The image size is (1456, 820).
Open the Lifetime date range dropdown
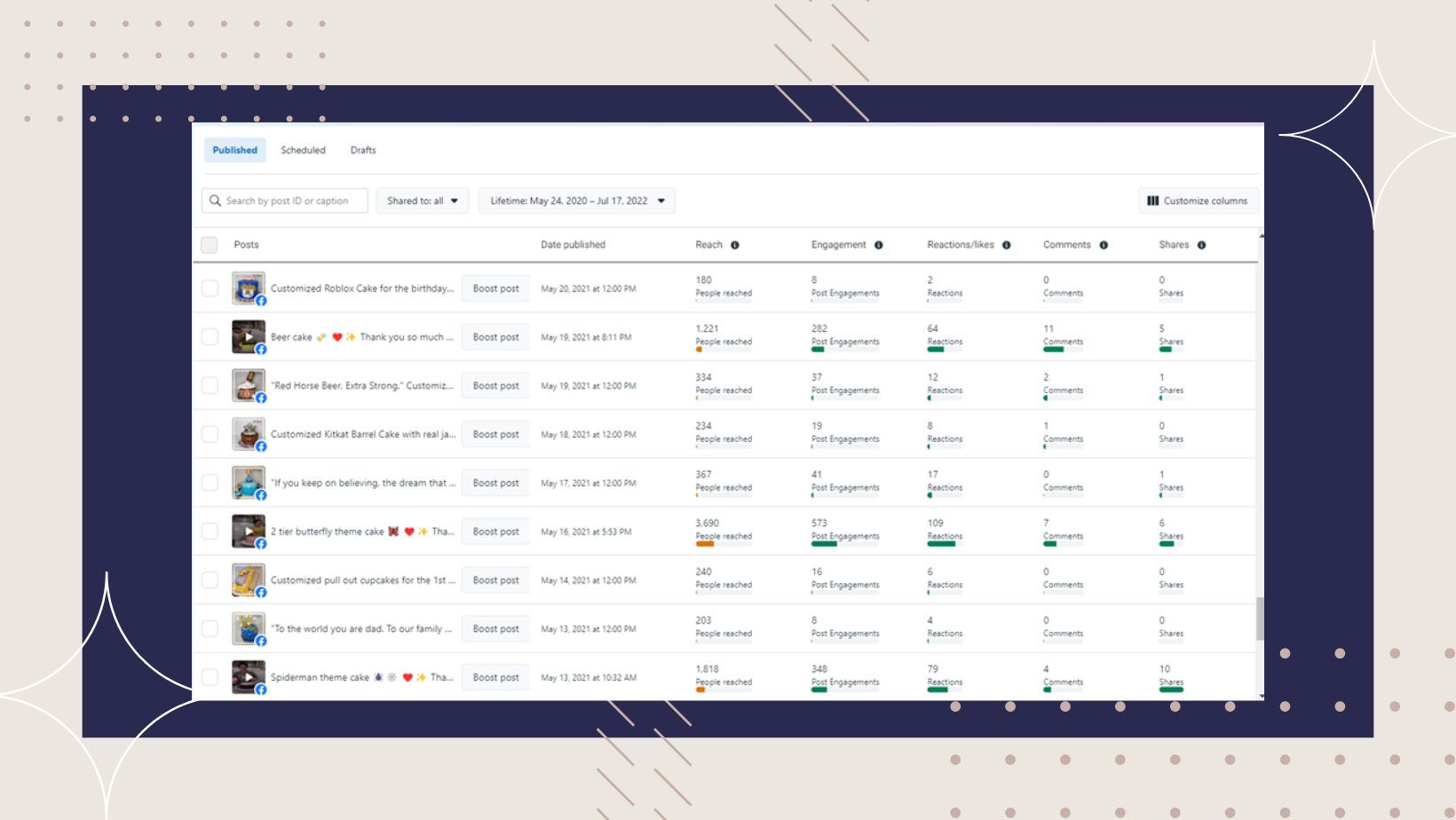coord(577,201)
